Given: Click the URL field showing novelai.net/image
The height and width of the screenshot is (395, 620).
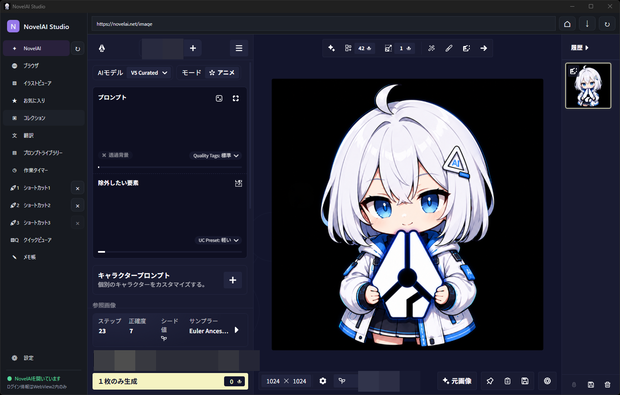Looking at the screenshot, I should click(x=323, y=24).
